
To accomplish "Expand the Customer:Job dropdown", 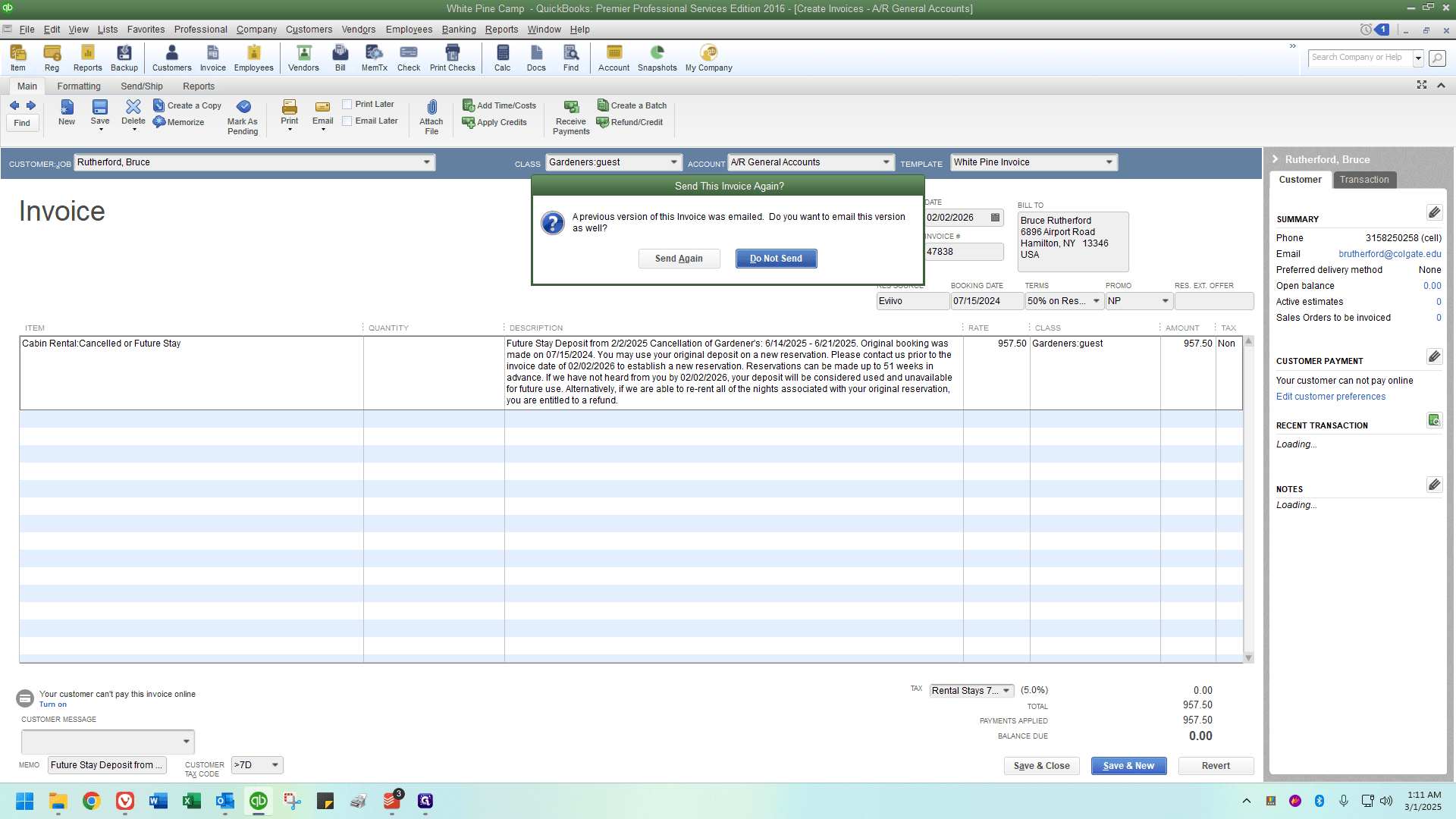I will 427,162.
